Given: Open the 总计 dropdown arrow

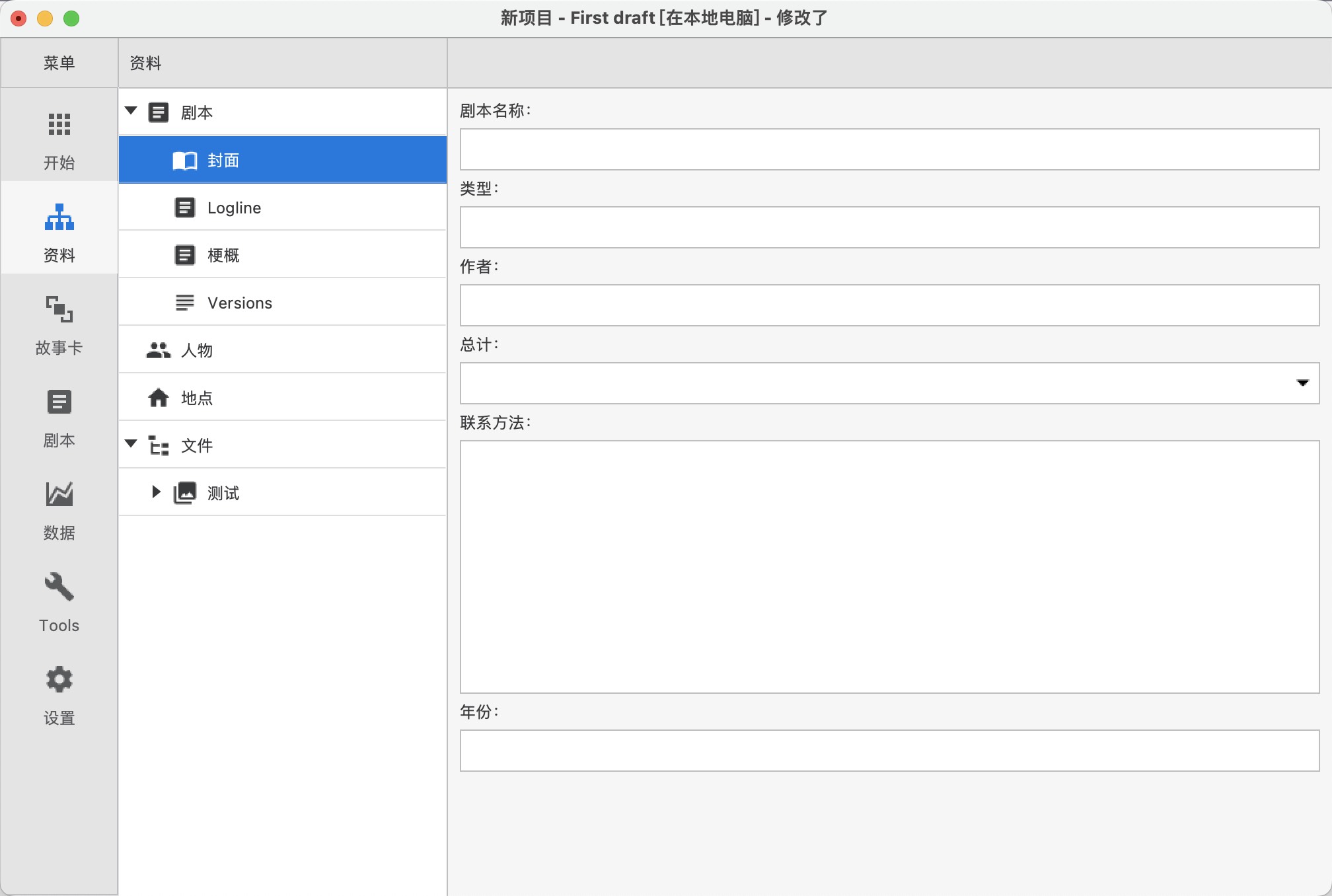Looking at the screenshot, I should coord(1302,383).
